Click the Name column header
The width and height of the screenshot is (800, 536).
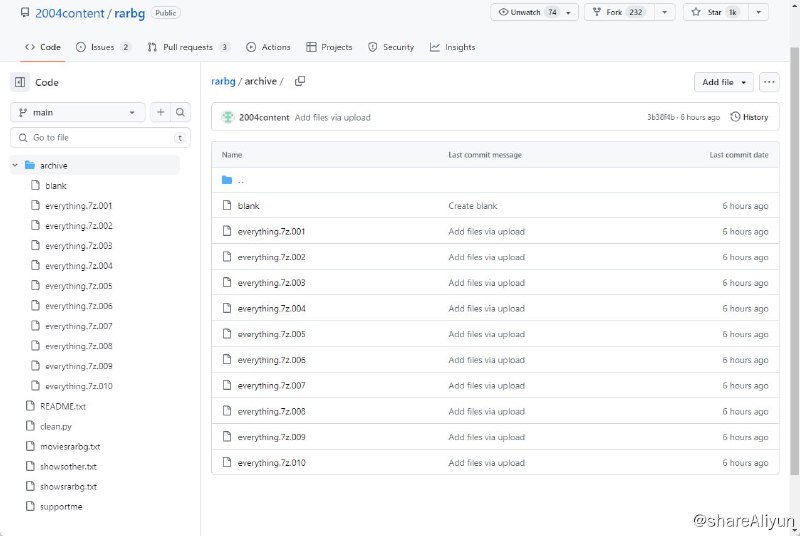pyautogui.click(x=232, y=155)
